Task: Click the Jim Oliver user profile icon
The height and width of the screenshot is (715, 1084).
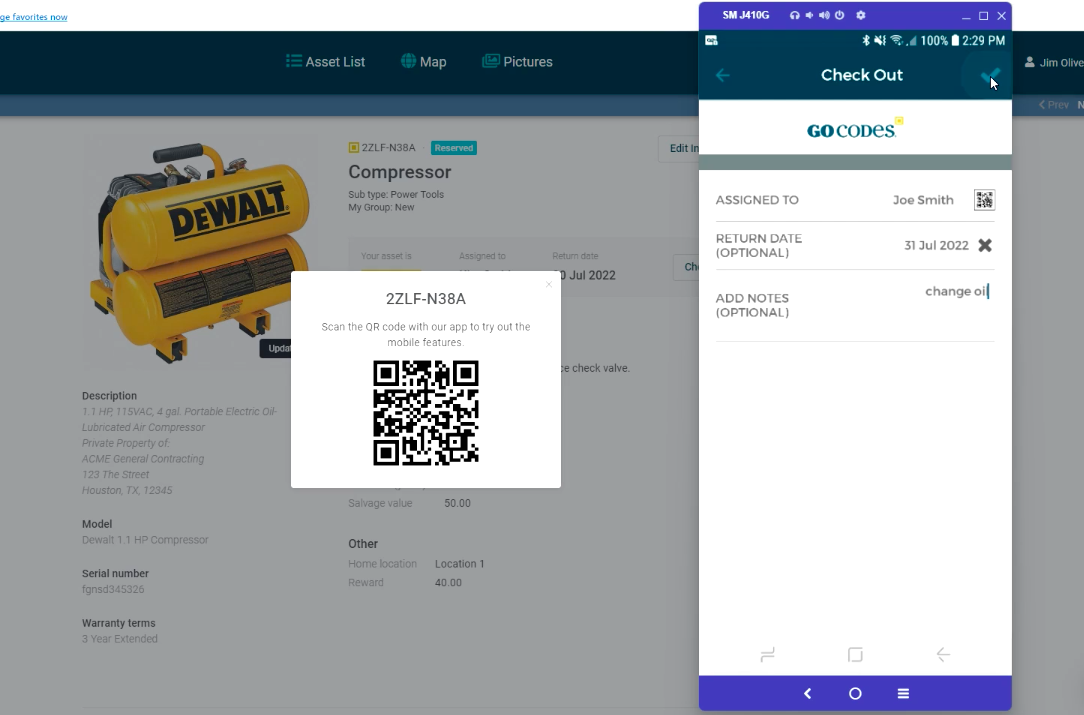Action: point(1029,62)
